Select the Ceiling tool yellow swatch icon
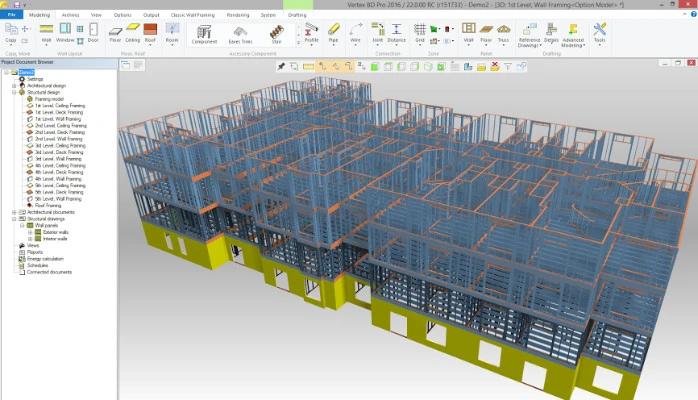698x400 pixels. click(133, 29)
